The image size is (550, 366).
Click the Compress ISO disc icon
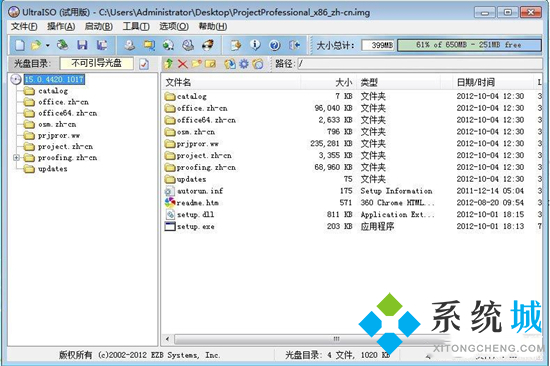point(168,45)
